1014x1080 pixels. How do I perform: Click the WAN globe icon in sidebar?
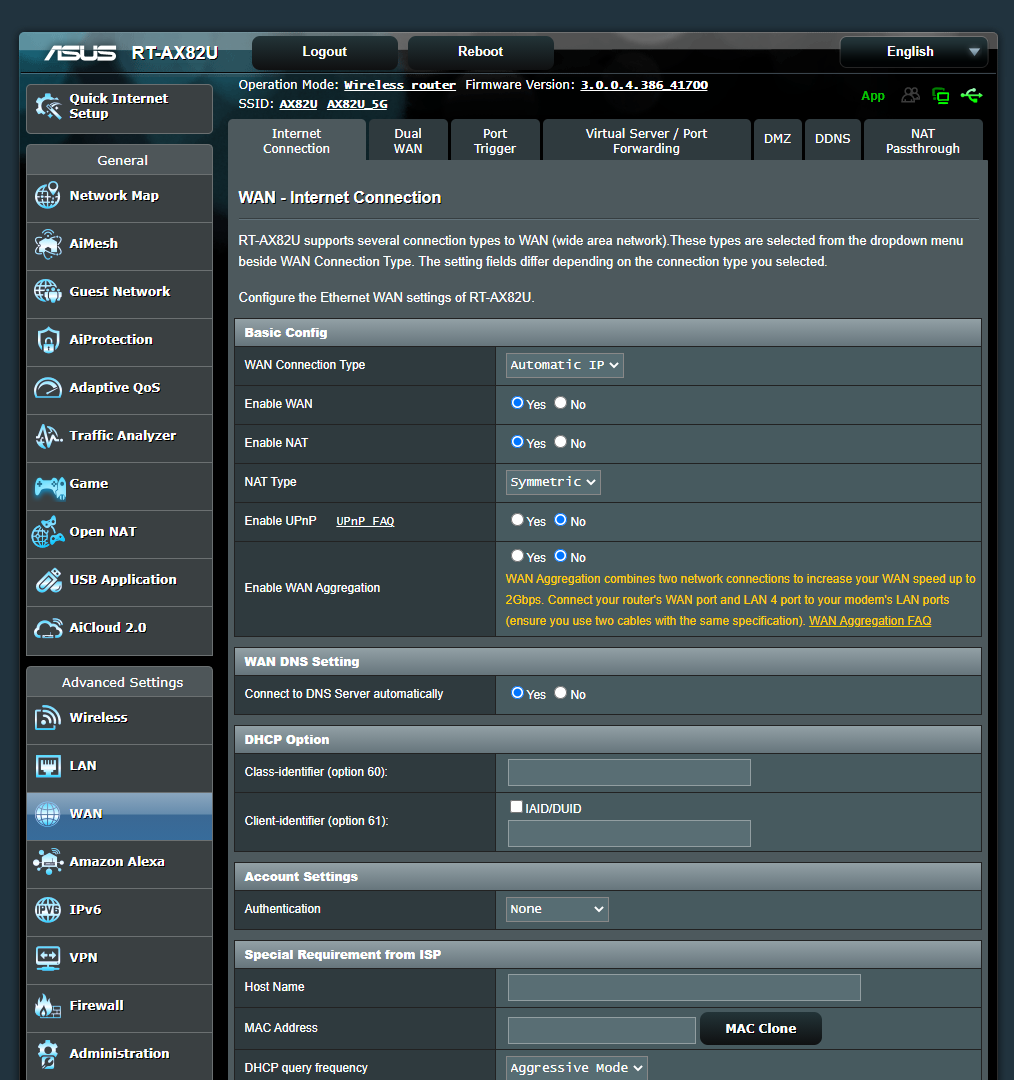48,814
